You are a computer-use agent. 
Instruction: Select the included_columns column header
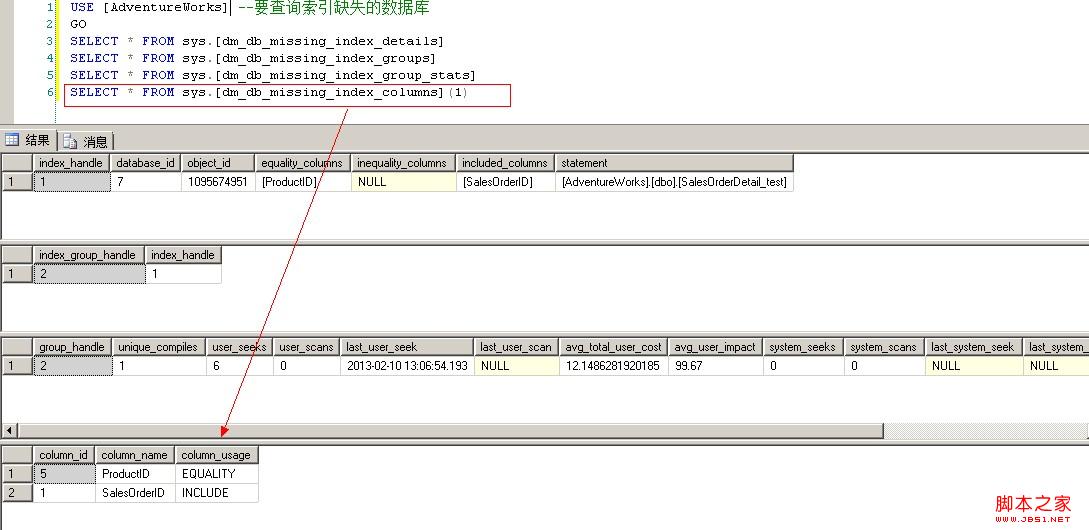pos(505,163)
